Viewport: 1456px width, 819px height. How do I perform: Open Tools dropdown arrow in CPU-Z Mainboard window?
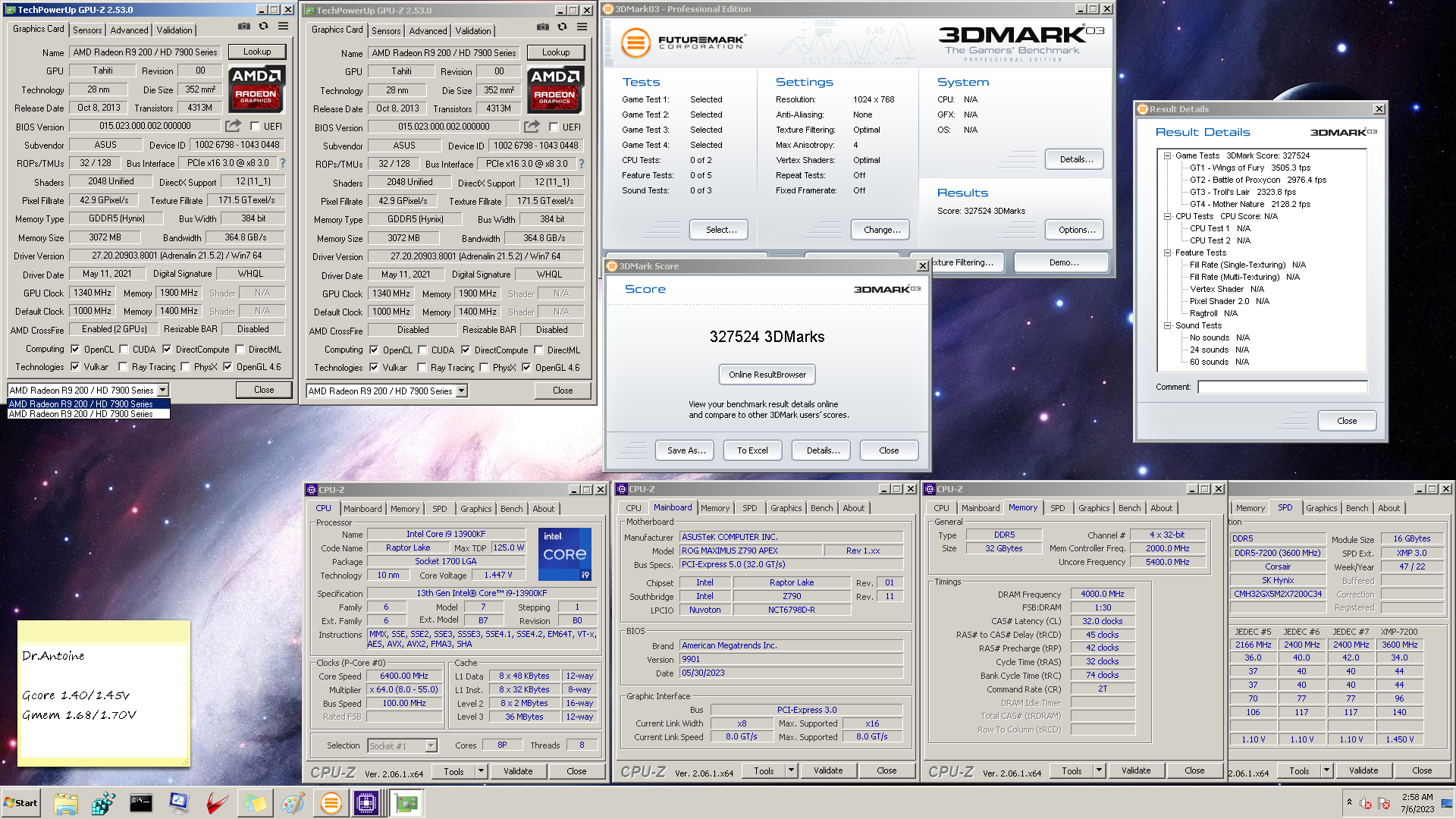click(791, 770)
